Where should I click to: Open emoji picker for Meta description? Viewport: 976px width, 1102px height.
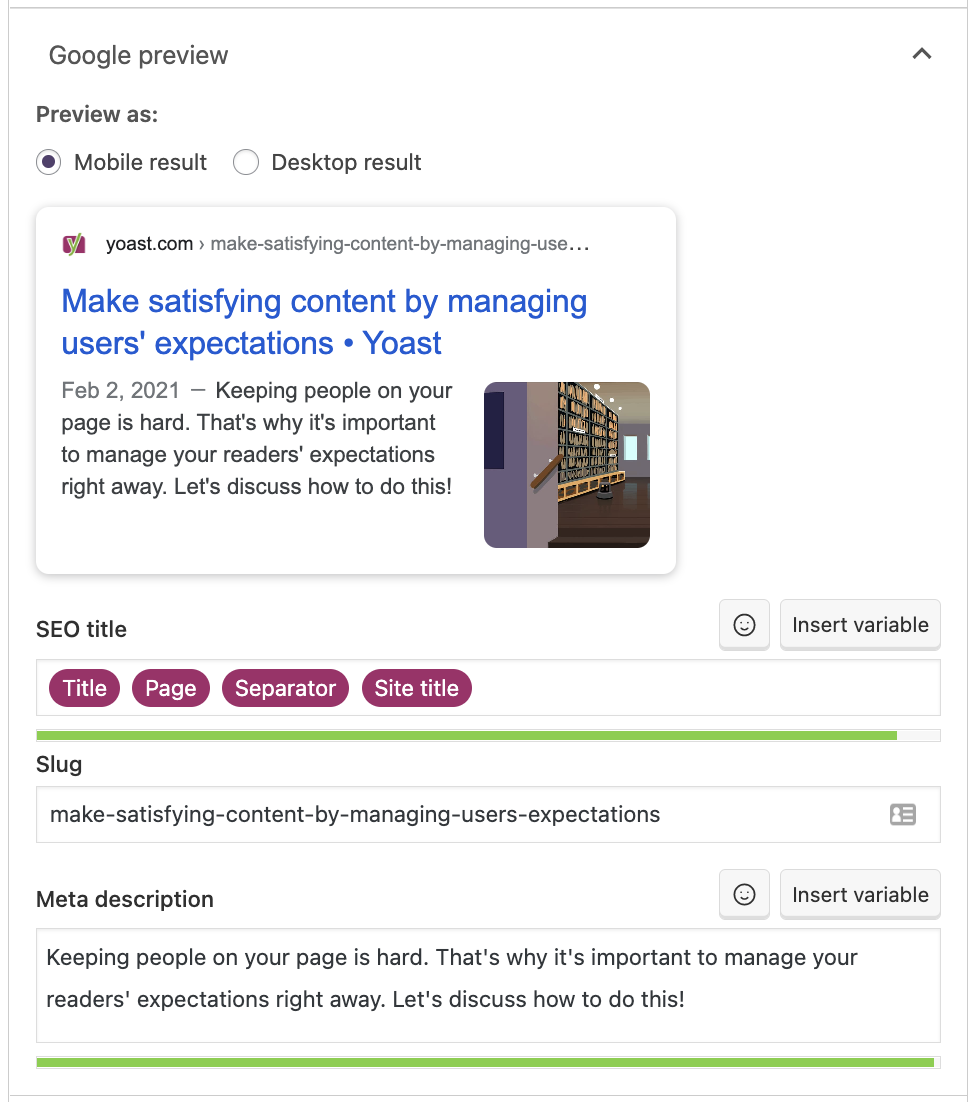pos(744,895)
